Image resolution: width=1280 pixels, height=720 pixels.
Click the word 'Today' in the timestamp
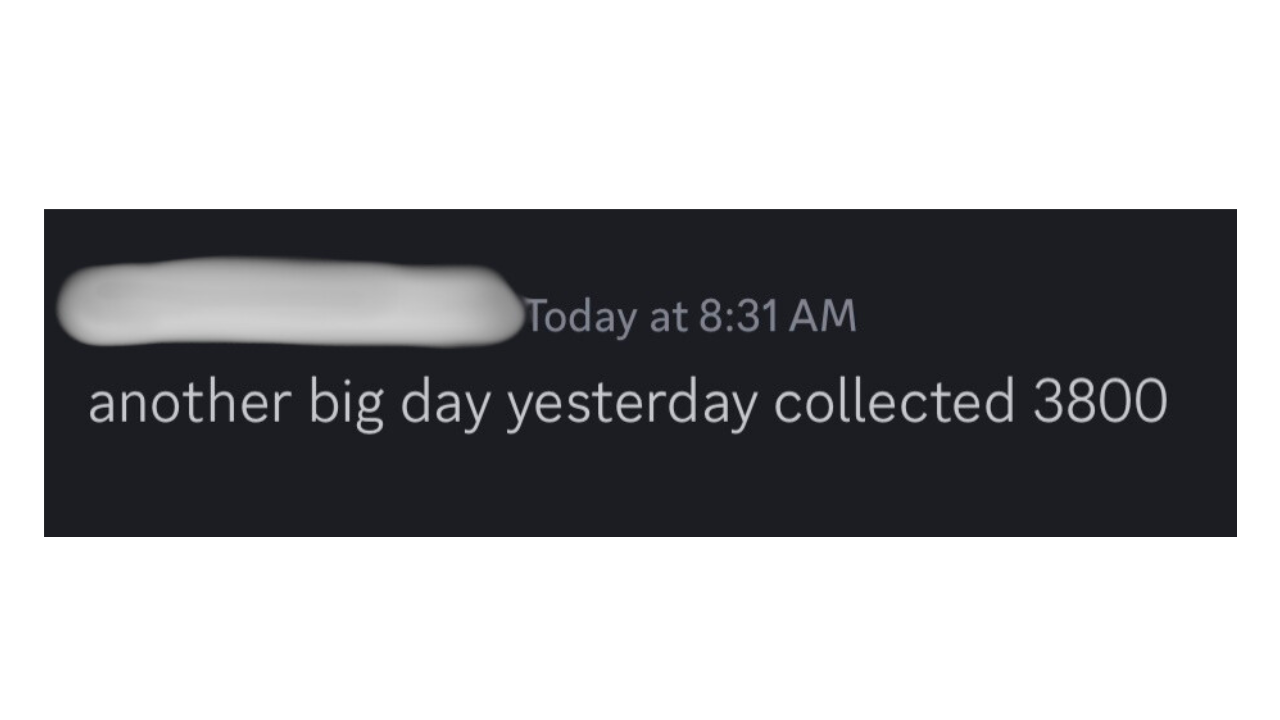(582, 318)
